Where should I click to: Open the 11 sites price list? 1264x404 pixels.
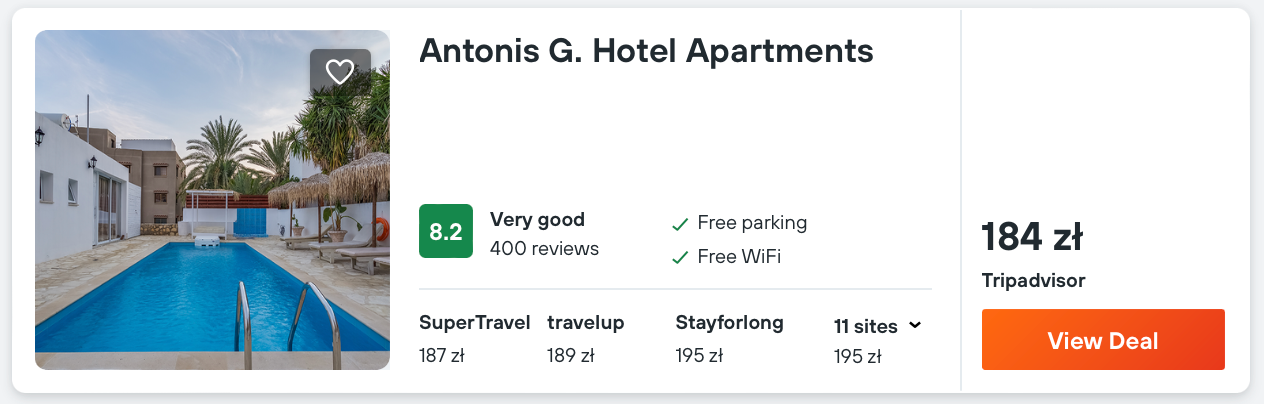tap(877, 340)
